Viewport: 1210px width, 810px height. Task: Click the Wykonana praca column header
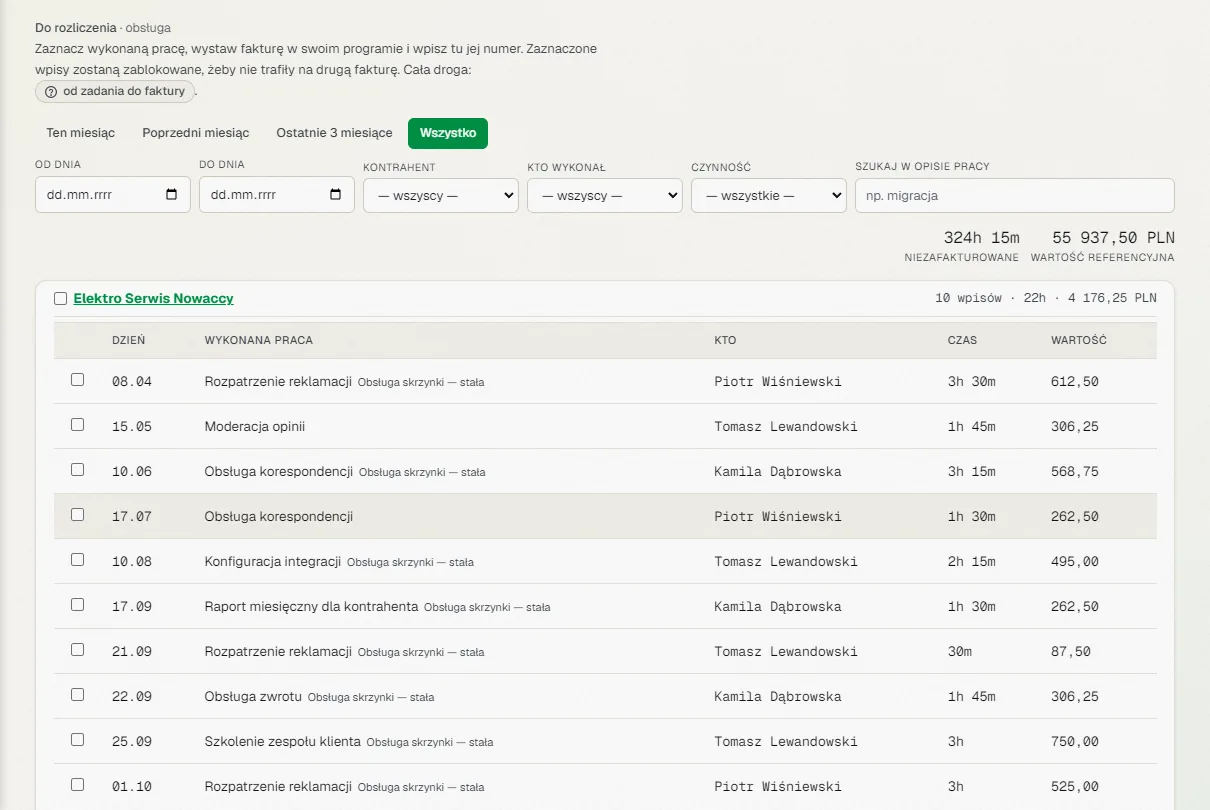click(x=259, y=340)
